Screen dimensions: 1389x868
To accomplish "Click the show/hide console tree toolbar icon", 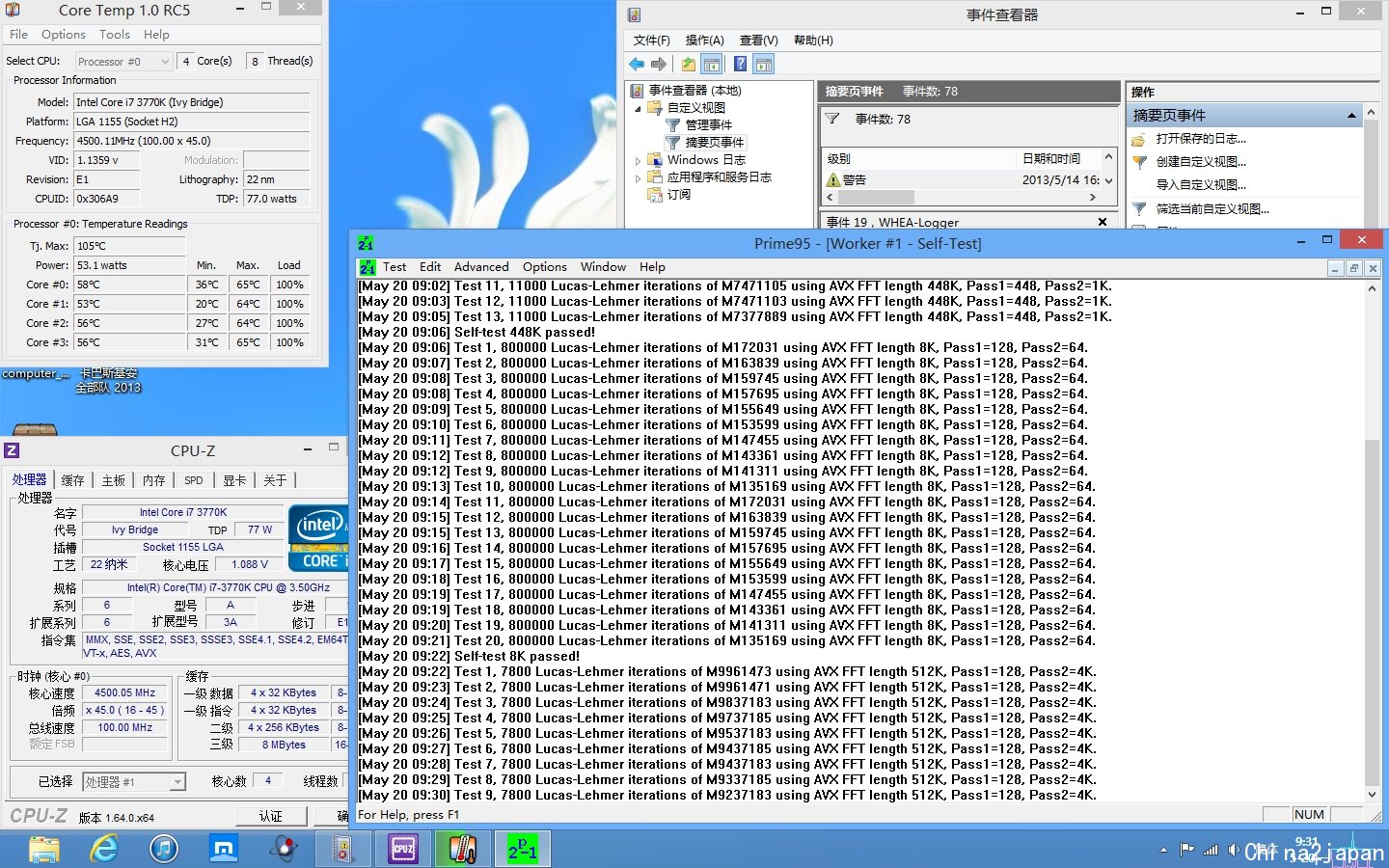I will 712,65.
